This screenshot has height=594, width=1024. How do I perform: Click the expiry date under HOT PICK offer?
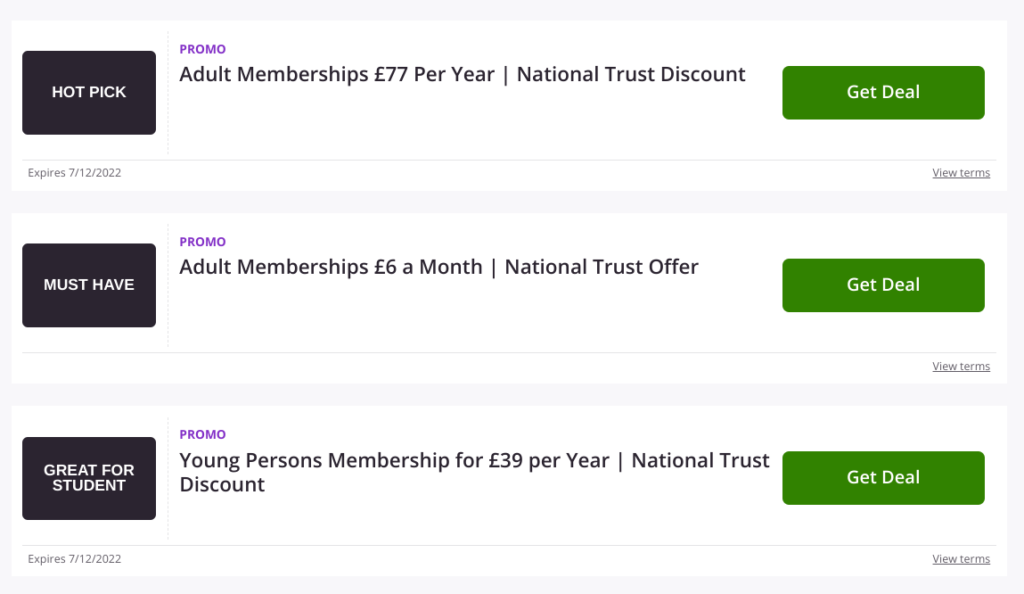pyautogui.click(x=74, y=173)
